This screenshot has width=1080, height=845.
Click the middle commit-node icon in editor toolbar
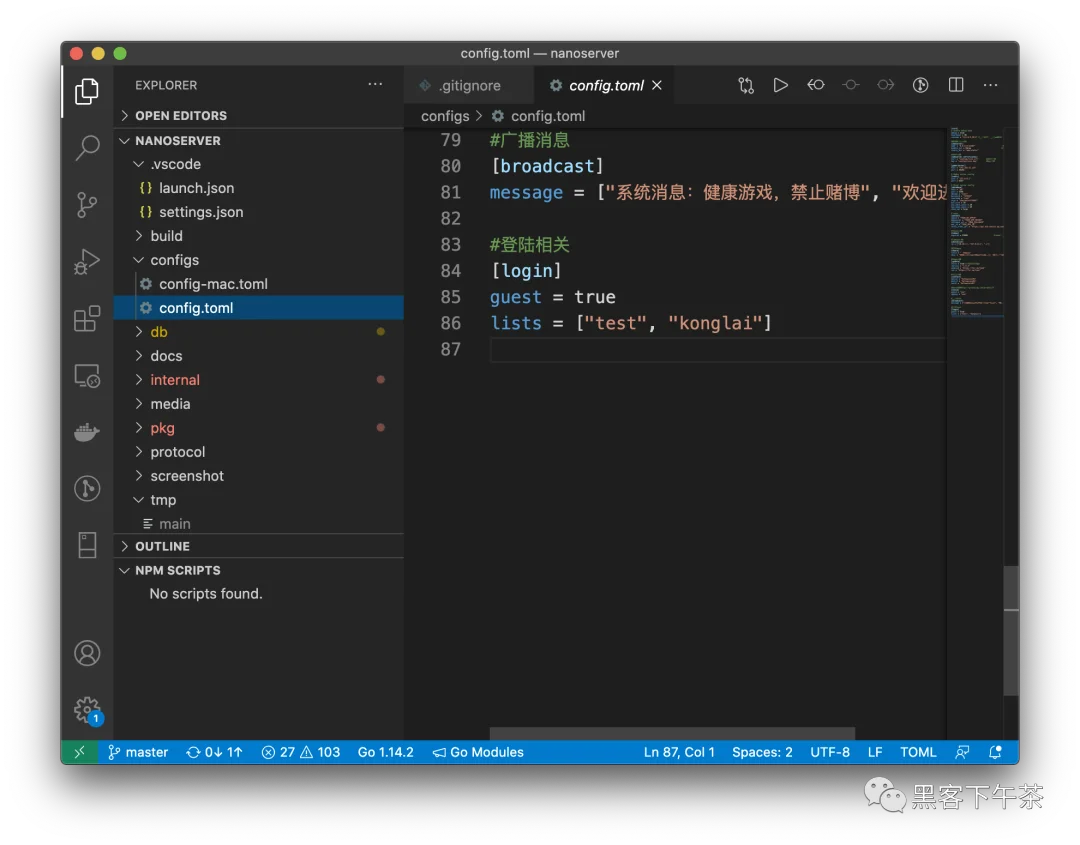coord(851,85)
